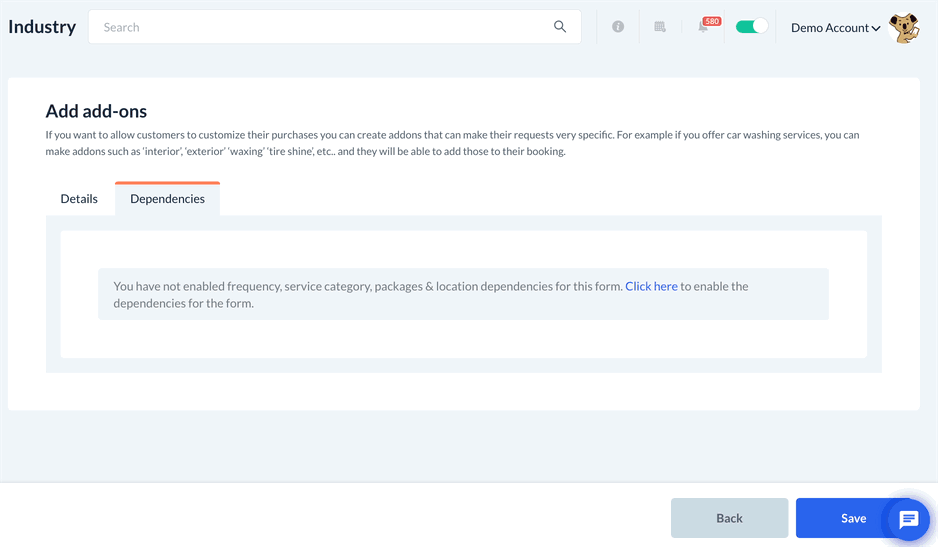Image resolution: width=938 pixels, height=547 pixels.
Task: Open the chat support bubble
Action: [908, 519]
